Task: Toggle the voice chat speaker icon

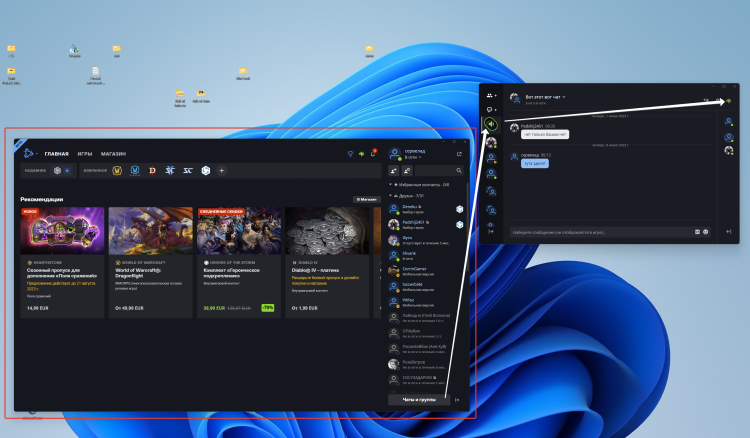Action: click(491, 125)
